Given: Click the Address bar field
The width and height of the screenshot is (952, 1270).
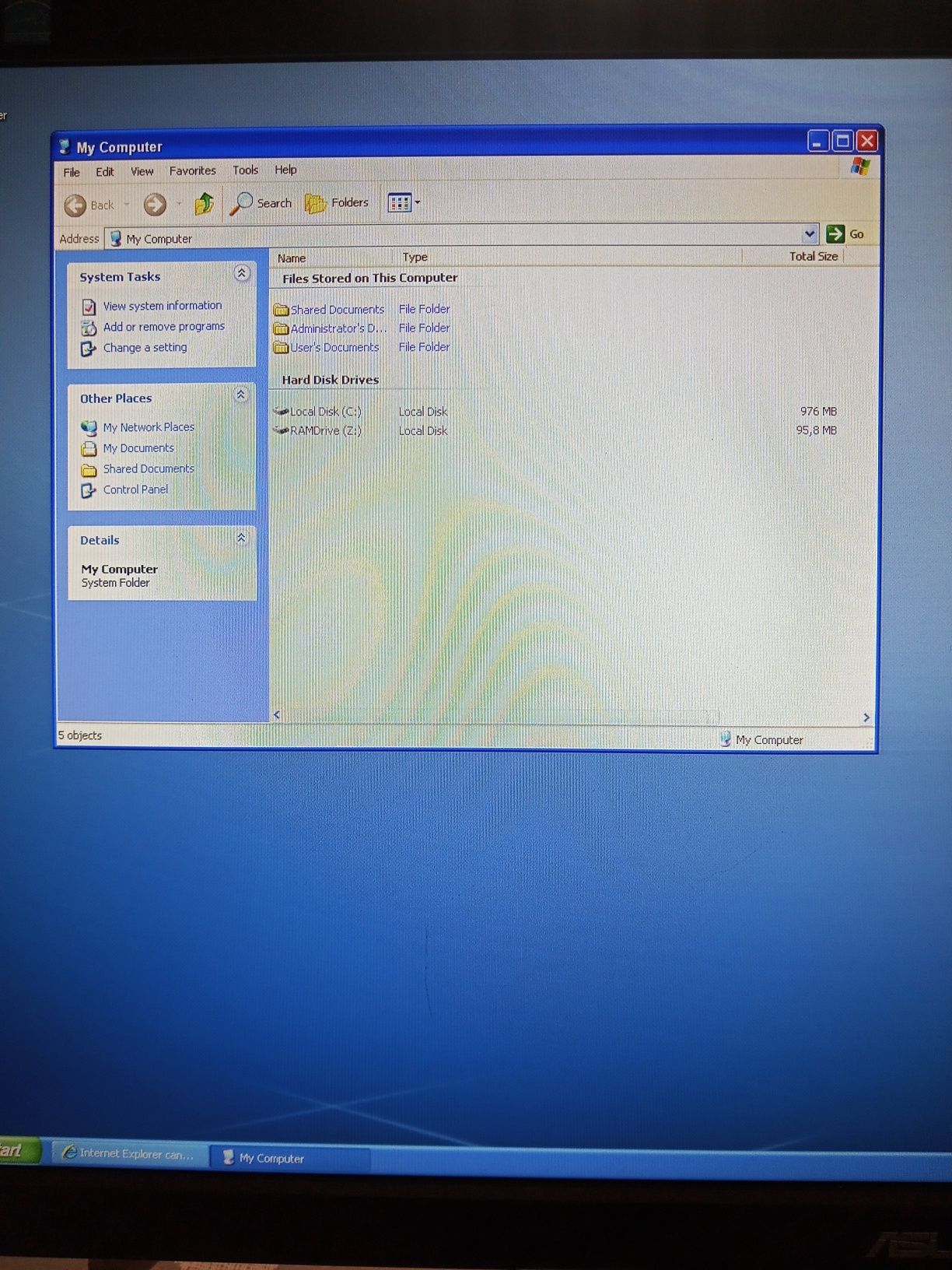Looking at the screenshot, I should coord(460,236).
